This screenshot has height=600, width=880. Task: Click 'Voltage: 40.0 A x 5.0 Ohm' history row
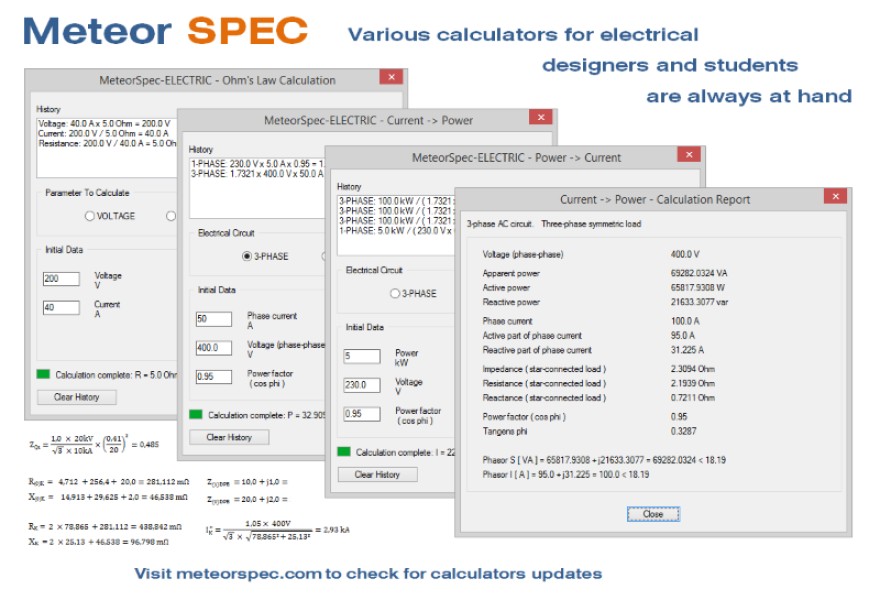click(x=104, y=123)
